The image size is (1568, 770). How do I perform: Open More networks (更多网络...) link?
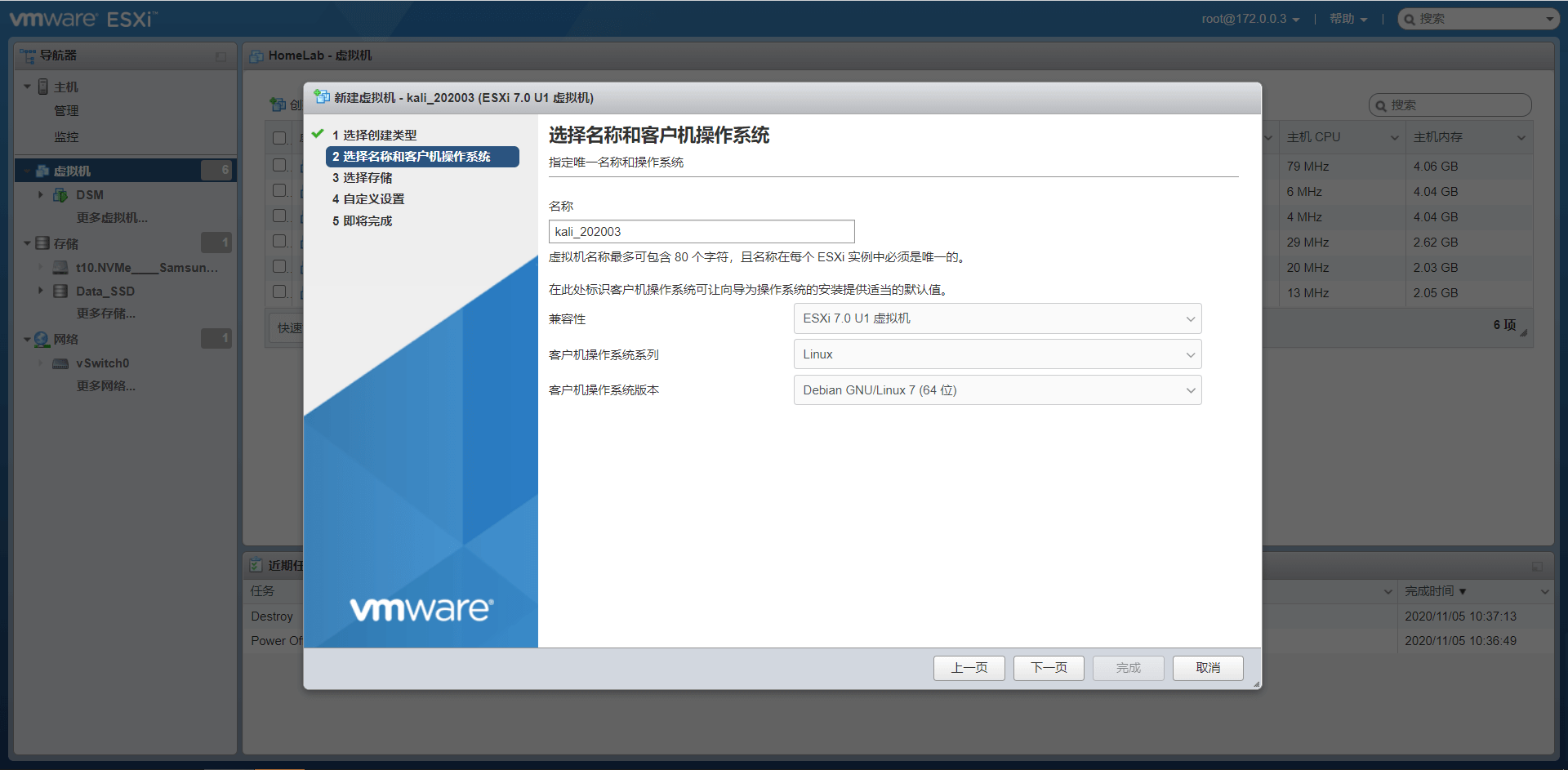click(x=106, y=386)
